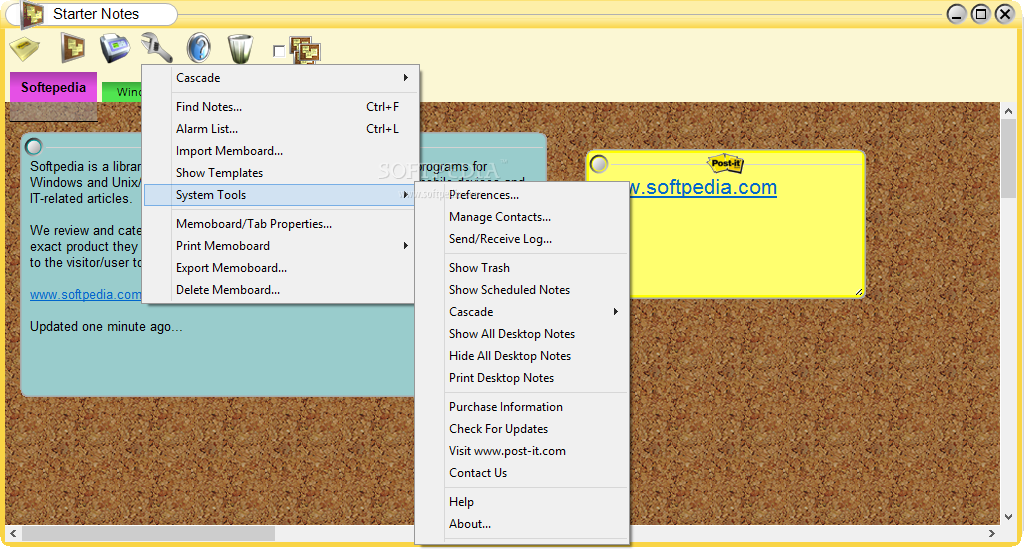Screen dimensions: 1024x549
Task: Click the scroll down arrow
Action: [1008, 516]
